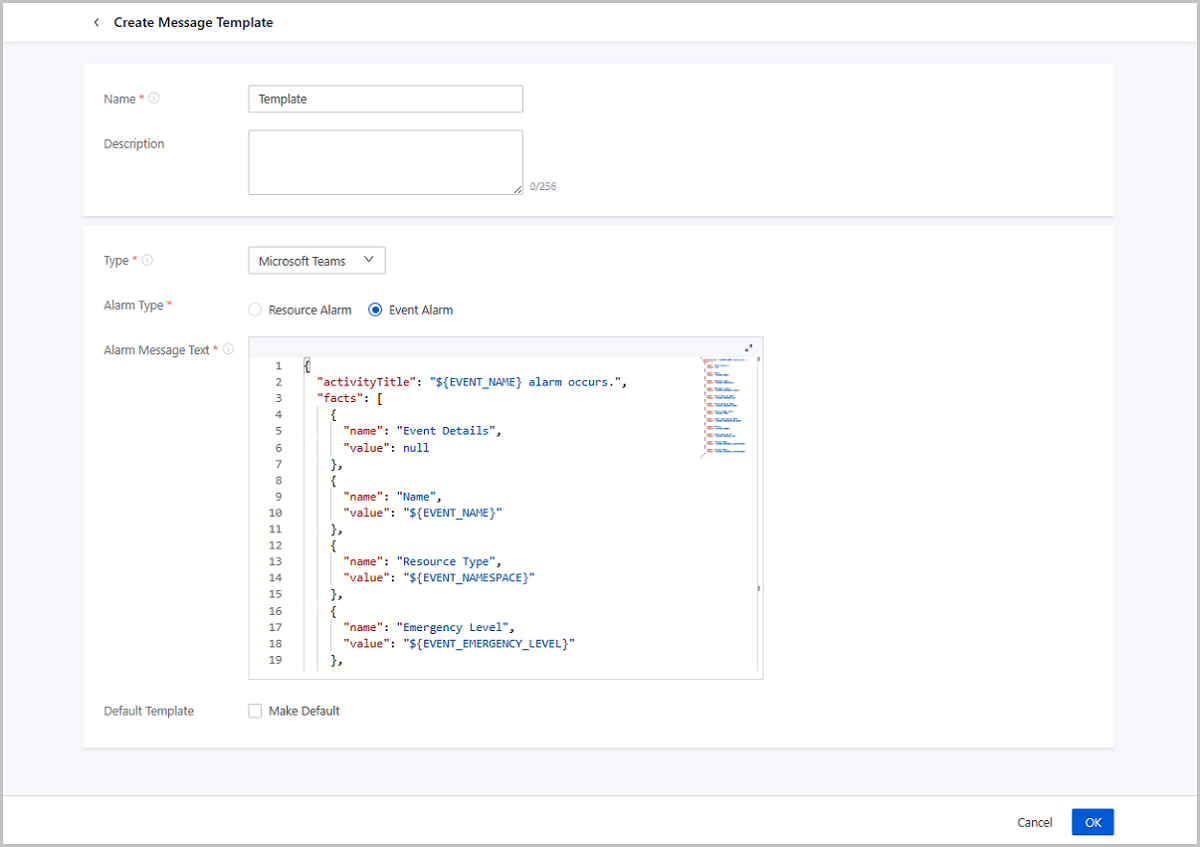Click "${EVENT_EMERGENCY_LEVEL}" on line 18
Viewport: 1200px width, 847px height.
coord(489,644)
